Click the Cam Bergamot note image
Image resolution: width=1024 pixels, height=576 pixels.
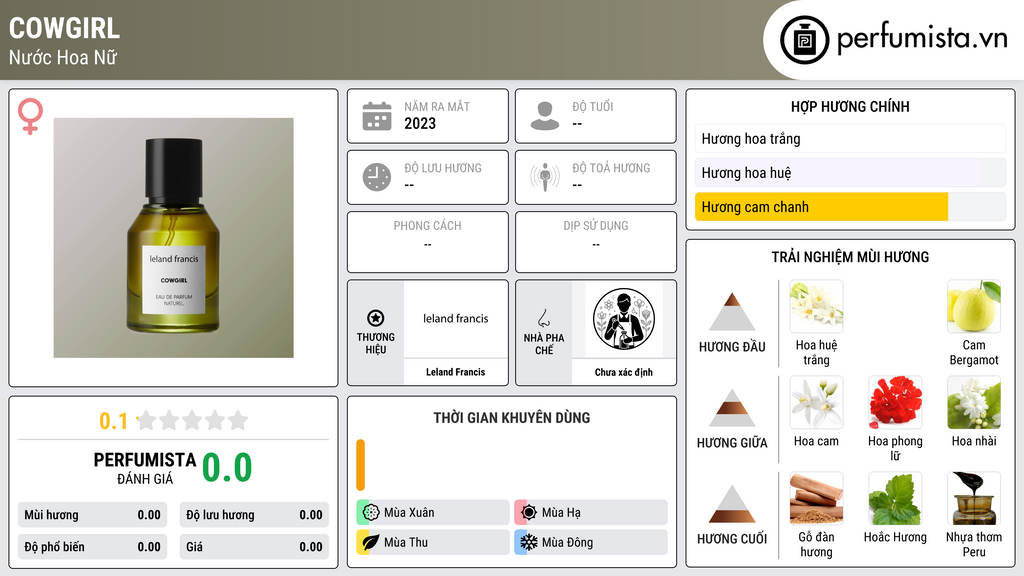974,307
